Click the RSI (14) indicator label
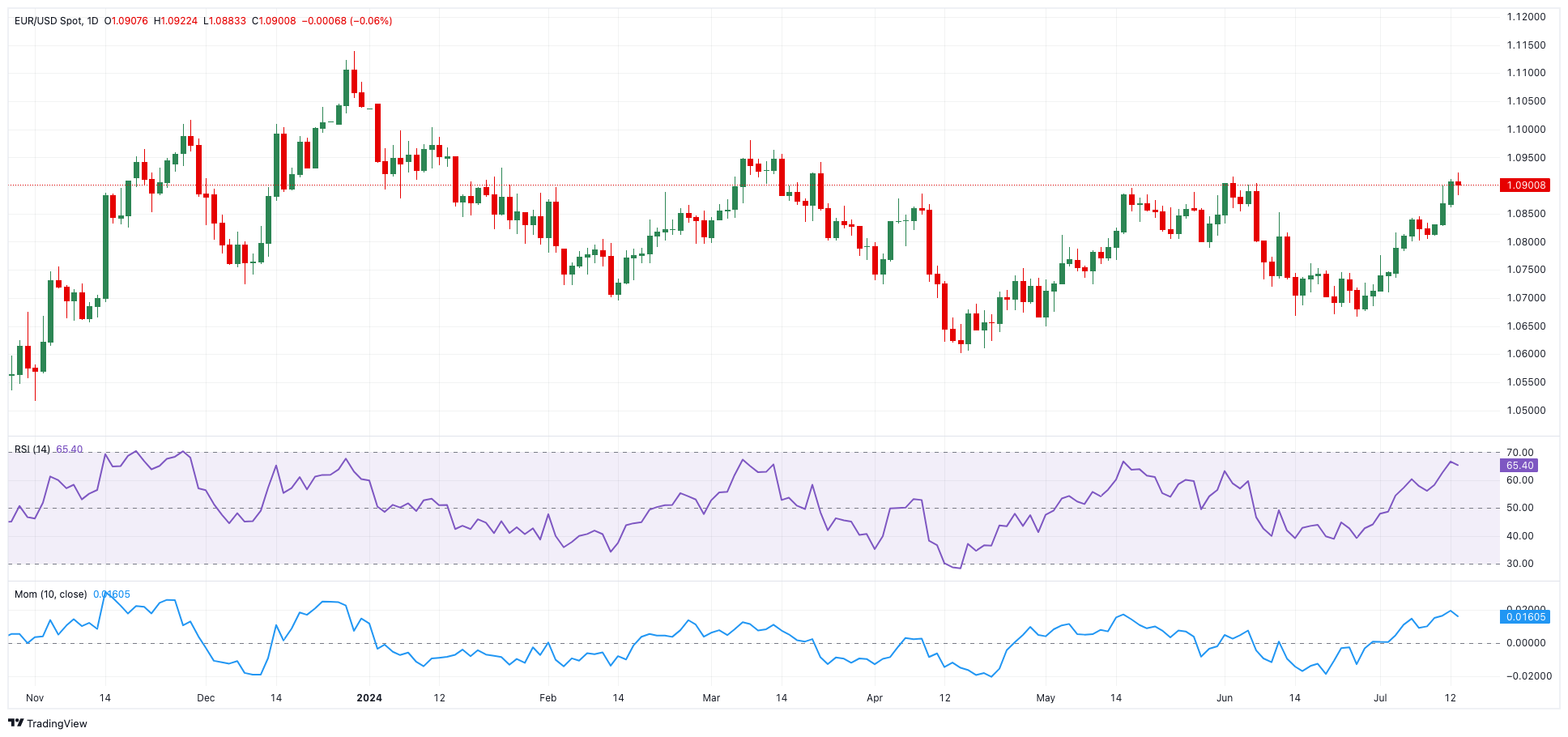The width and height of the screenshot is (1568, 737). (32, 449)
